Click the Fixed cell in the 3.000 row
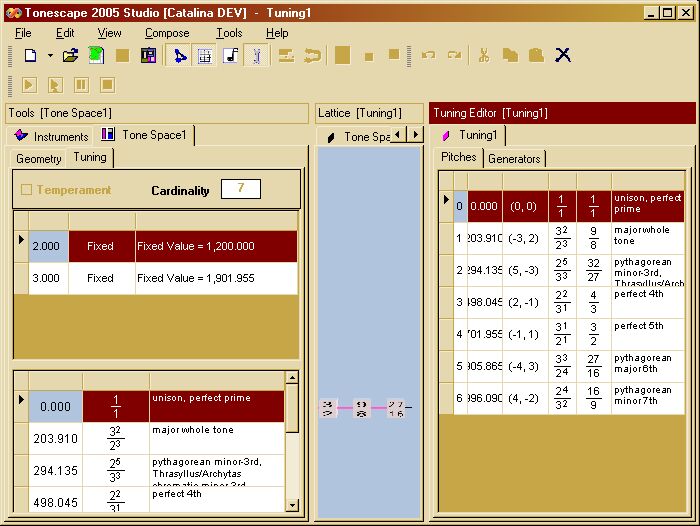700x526 pixels. pos(102,278)
